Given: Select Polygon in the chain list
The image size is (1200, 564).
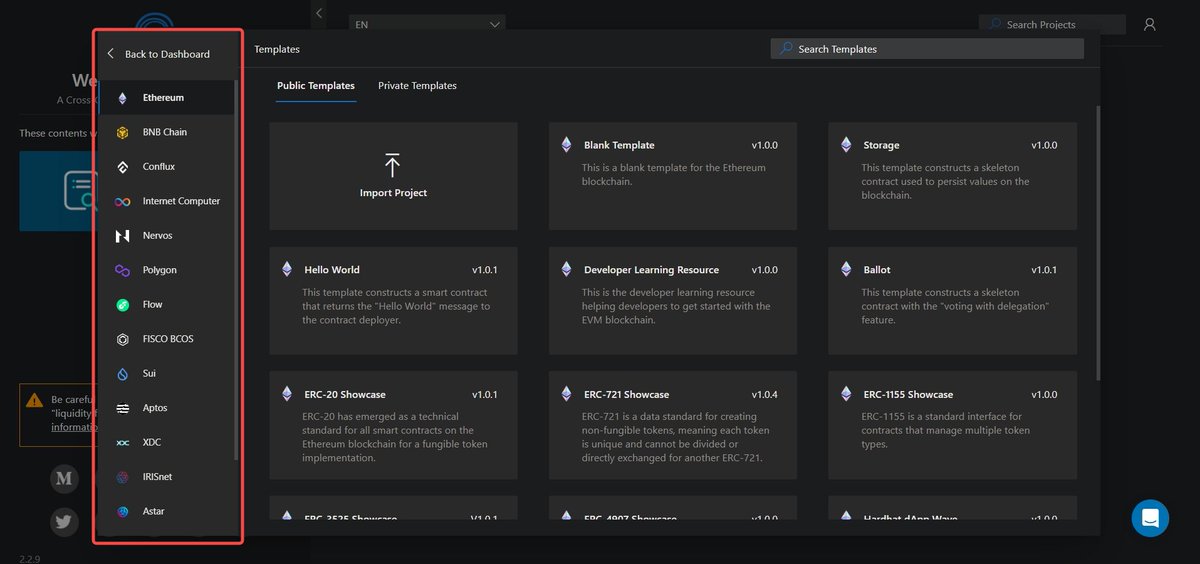Looking at the screenshot, I should click(166, 270).
